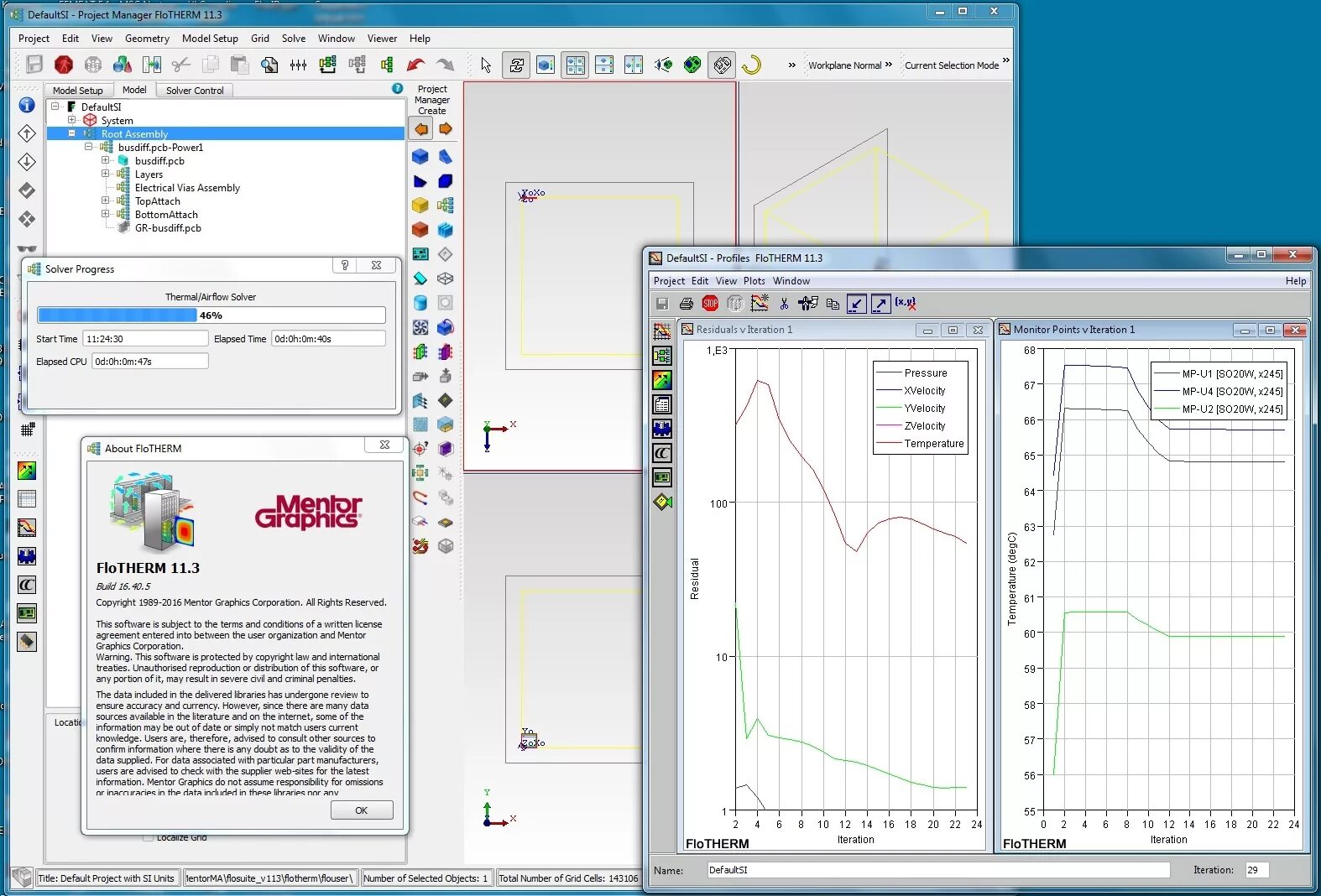Click the red stop-solver icon in Project Manager toolbar
The height and width of the screenshot is (896, 1321).
coord(63,65)
